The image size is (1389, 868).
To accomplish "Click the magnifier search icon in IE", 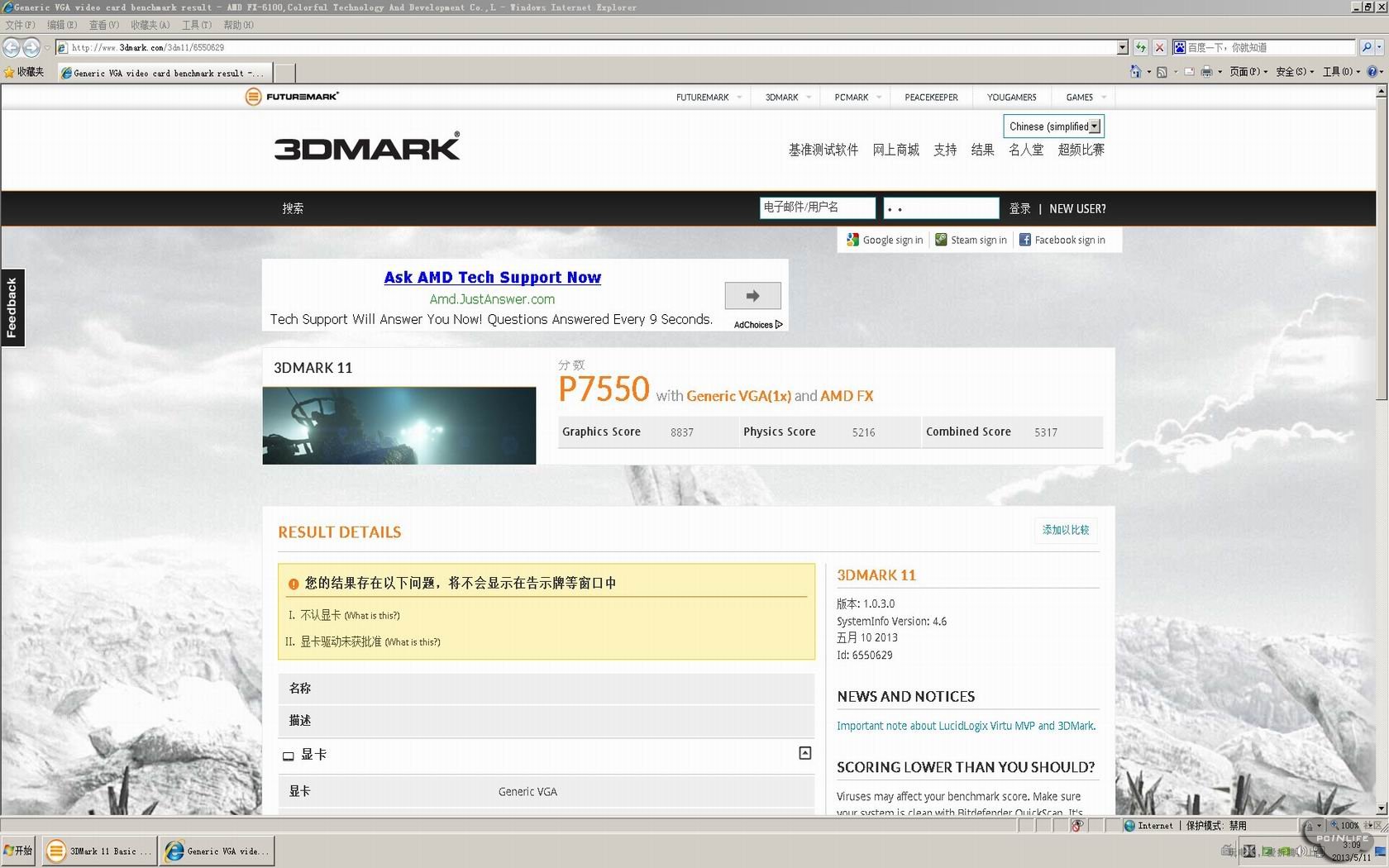I will pos(1367,47).
